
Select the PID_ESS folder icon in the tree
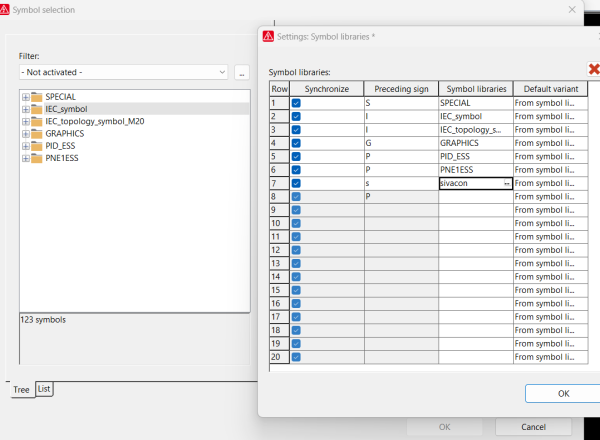tap(37, 146)
